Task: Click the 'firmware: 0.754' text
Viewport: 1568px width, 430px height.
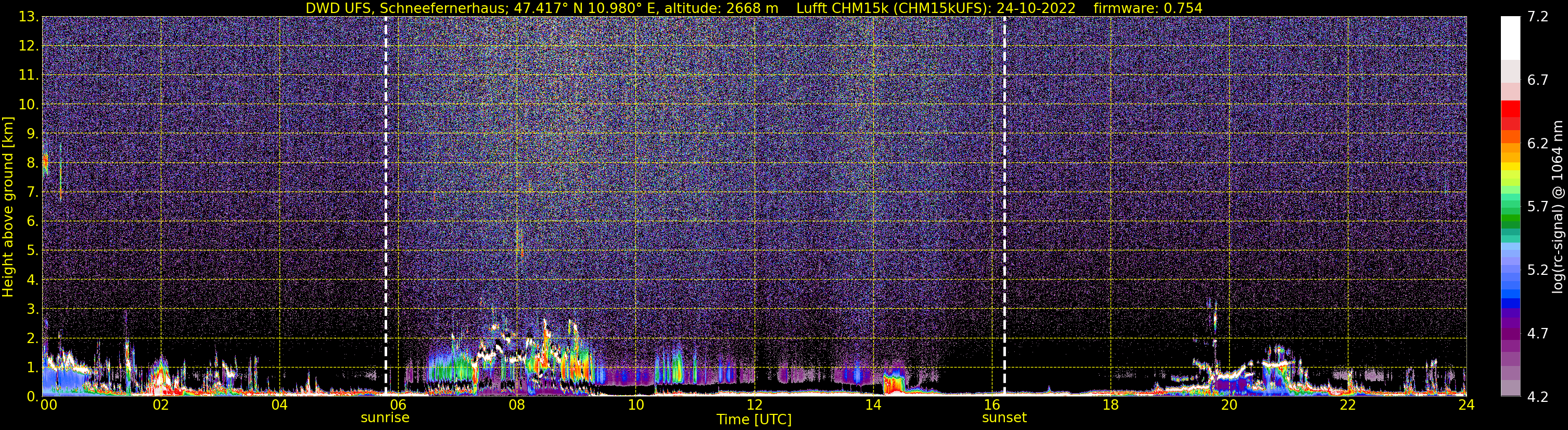Action: pyautogui.click(x=1148, y=8)
